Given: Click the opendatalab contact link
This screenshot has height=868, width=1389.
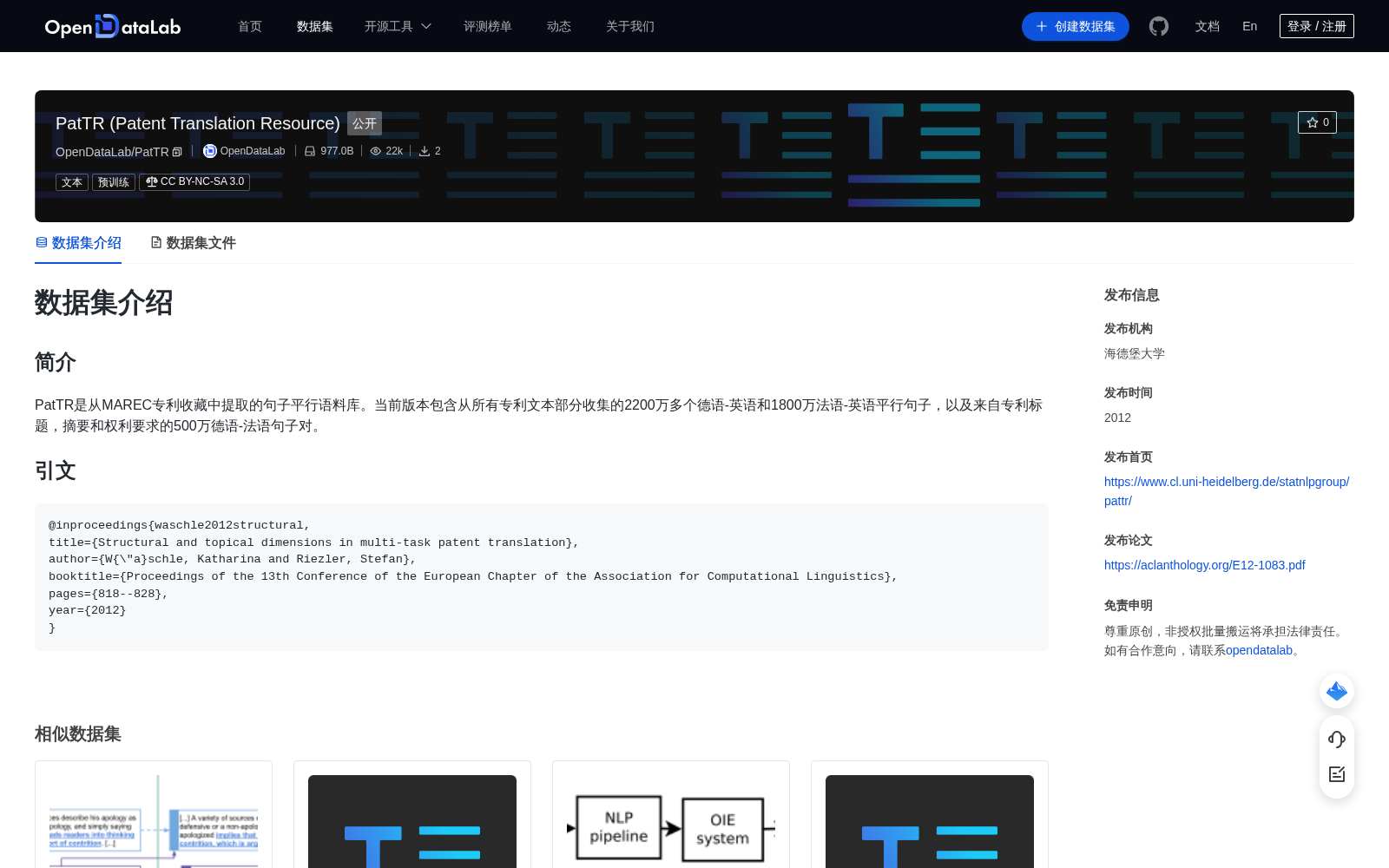Looking at the screenshot, I should tap(1259, 650).
